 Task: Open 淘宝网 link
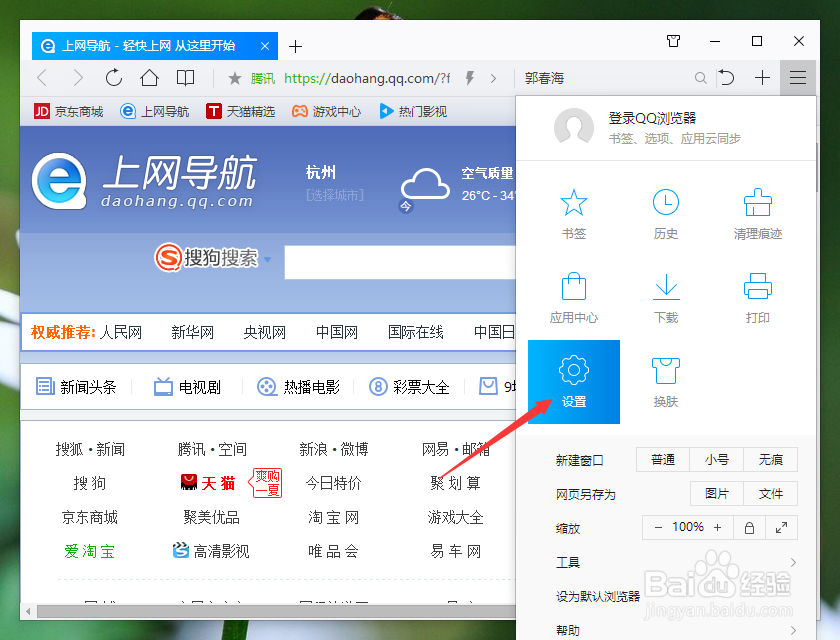[x=333, y=517]
